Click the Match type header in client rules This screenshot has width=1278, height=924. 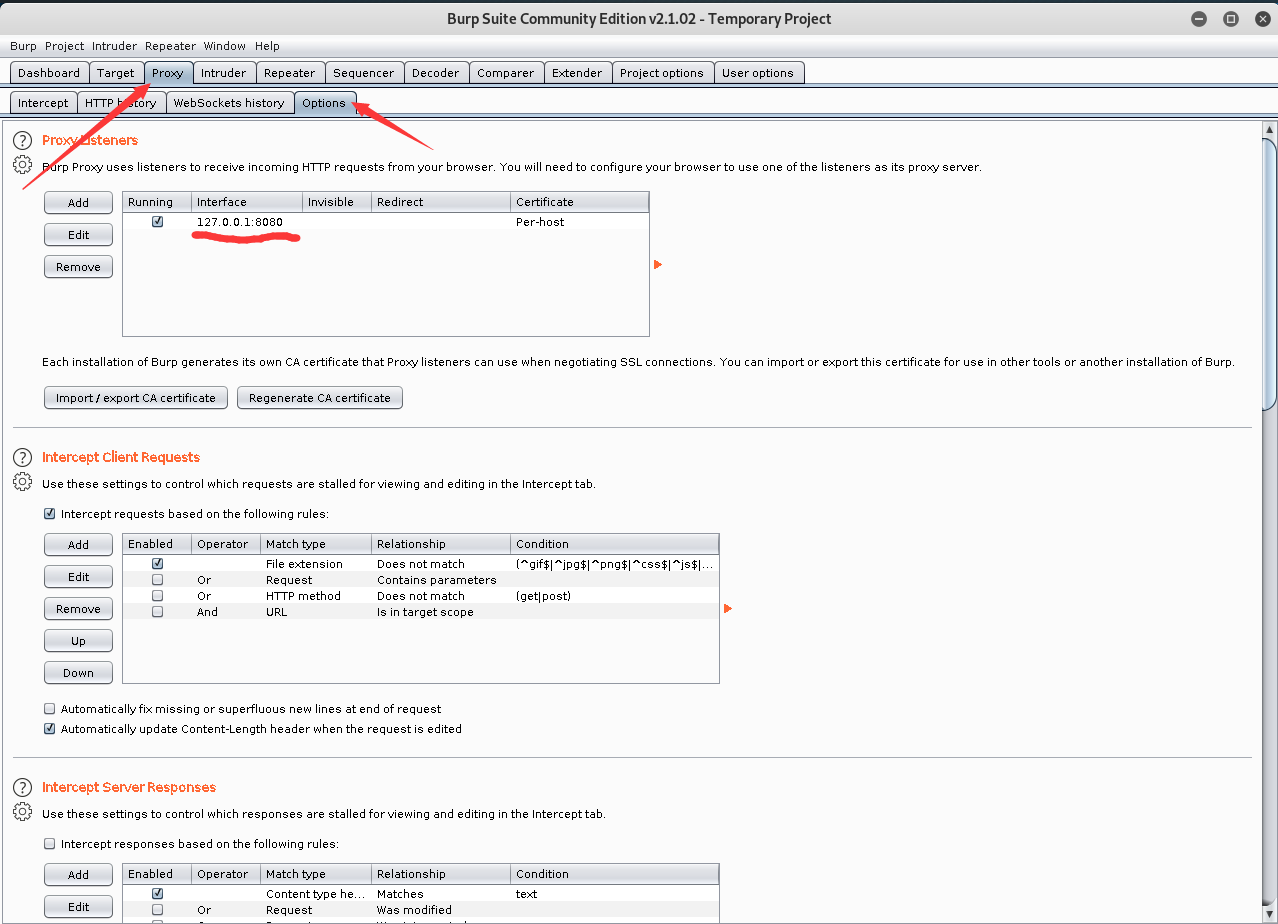pyautogui.click(x=316, y=544)
